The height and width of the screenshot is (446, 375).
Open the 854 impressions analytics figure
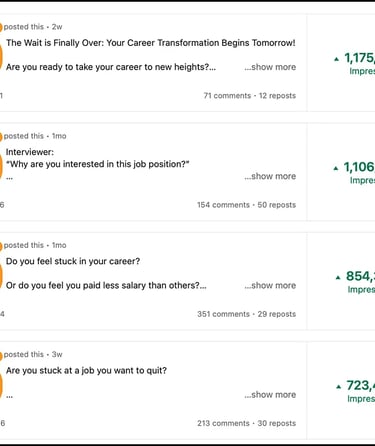click(360, 276)
